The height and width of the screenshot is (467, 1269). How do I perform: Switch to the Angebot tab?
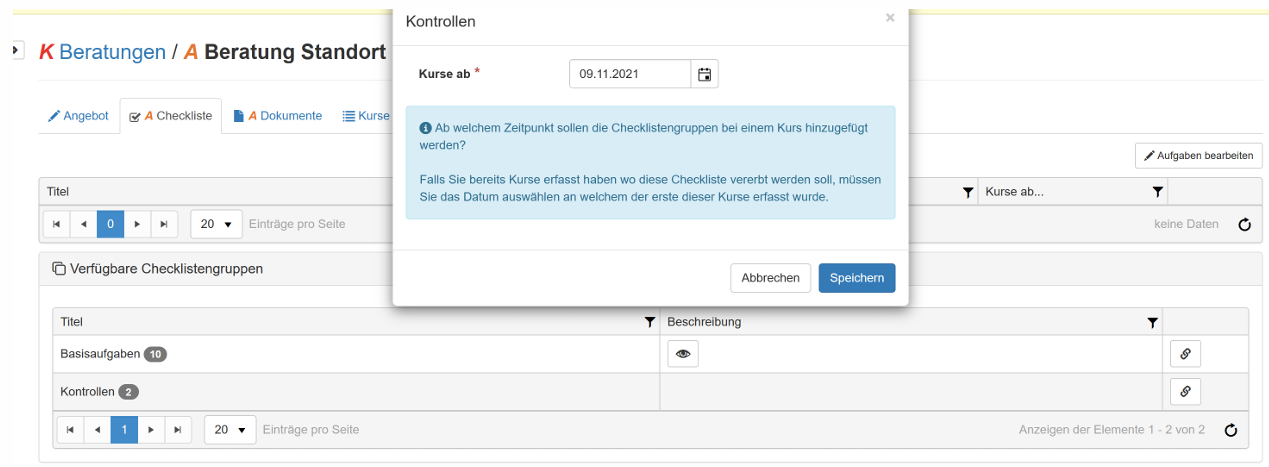pyautogui.click(x=78, y=116)
